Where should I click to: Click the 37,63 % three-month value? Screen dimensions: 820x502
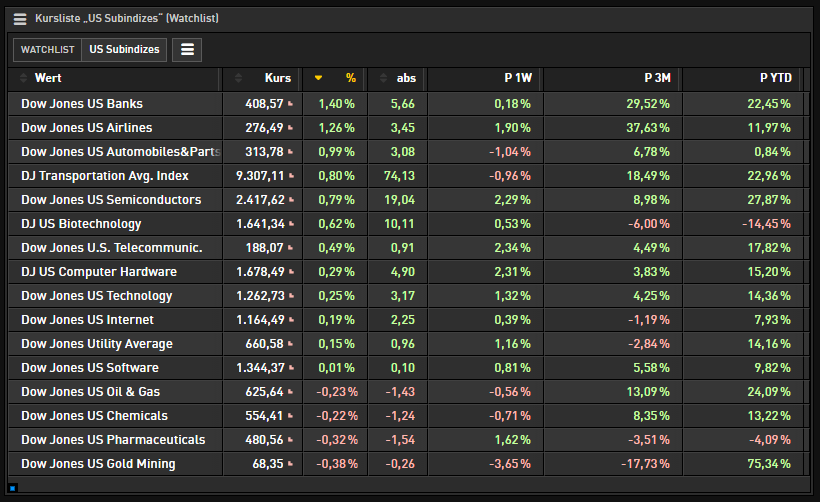pyautogui.click(x=648, y=128)
